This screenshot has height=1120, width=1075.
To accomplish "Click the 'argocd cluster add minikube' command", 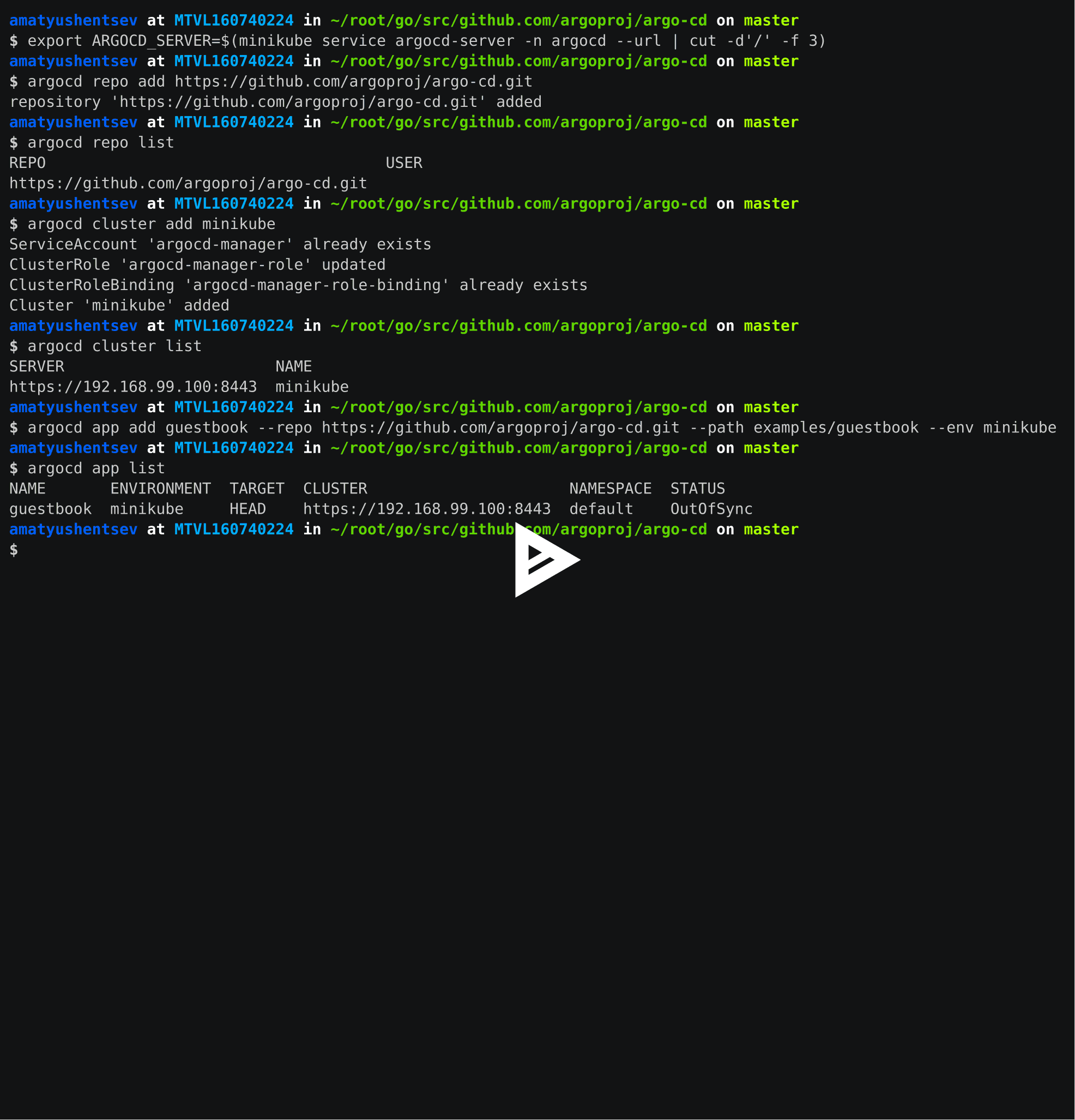I will tap(142, 224).
